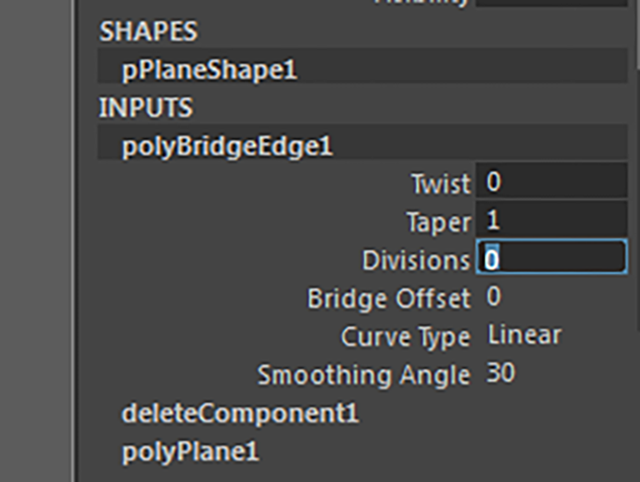Select the Twist attribute label
Screen dimensions: 640x482
[440, 184]
